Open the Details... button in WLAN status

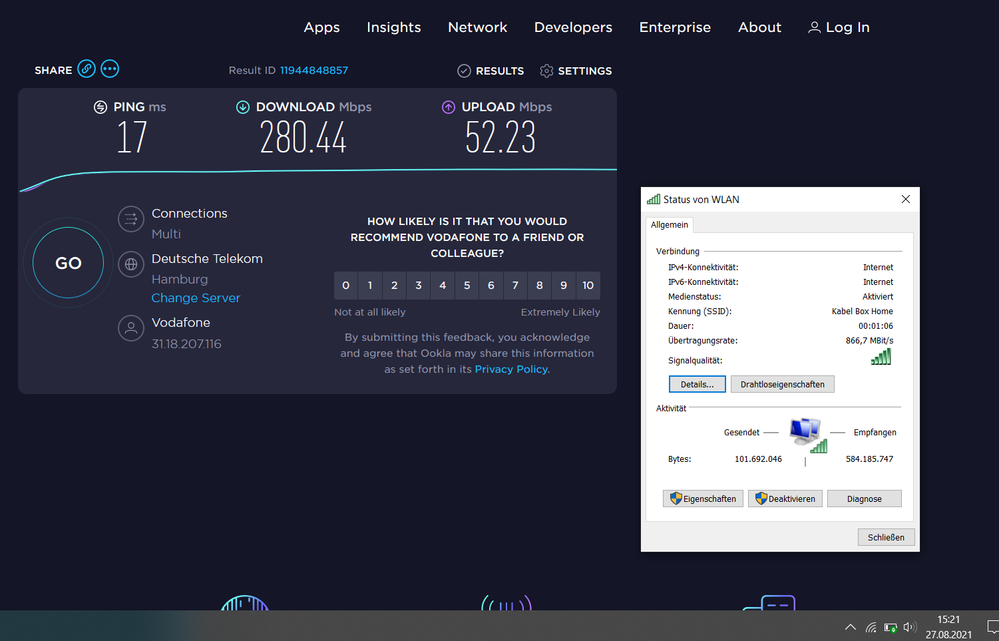click(x=696, y=384)
